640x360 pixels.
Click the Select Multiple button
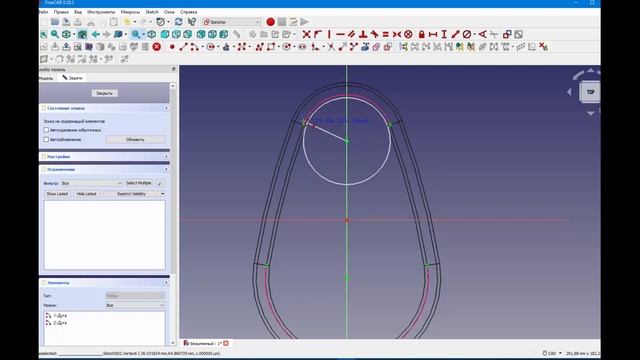click(x=139, y=183)
